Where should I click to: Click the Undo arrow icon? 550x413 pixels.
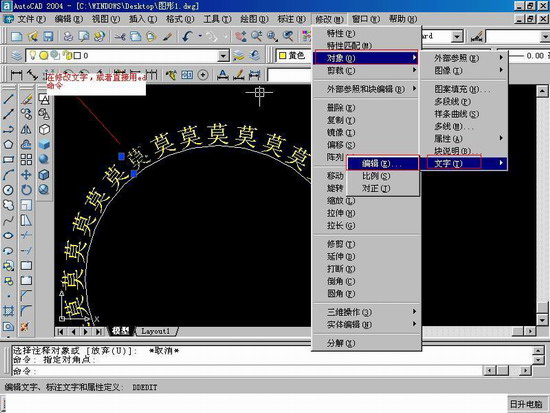[188, 36]
